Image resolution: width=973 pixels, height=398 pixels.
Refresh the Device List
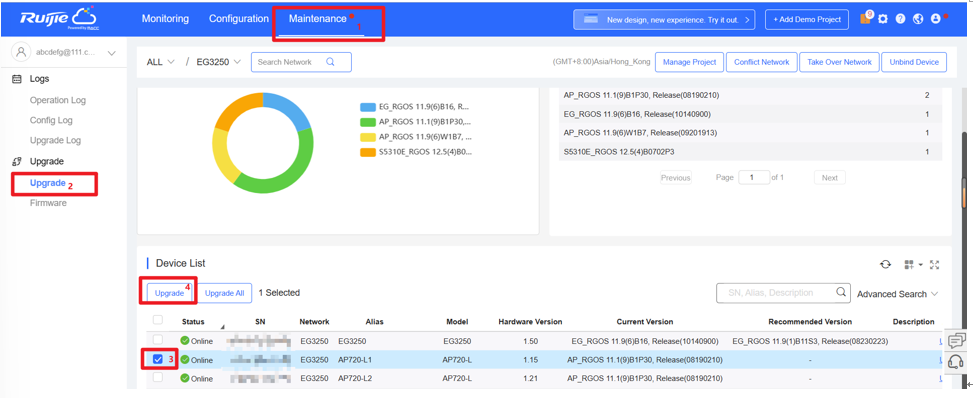pos(886,265)
